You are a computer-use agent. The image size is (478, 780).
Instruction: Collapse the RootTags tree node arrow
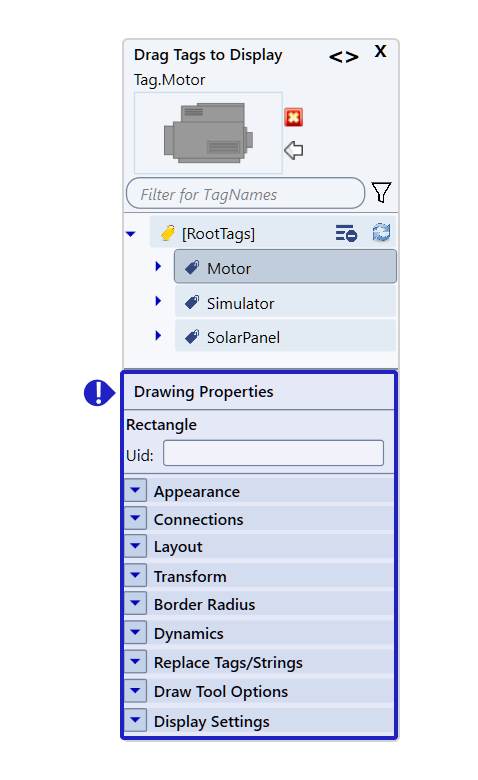coord(131,233)
